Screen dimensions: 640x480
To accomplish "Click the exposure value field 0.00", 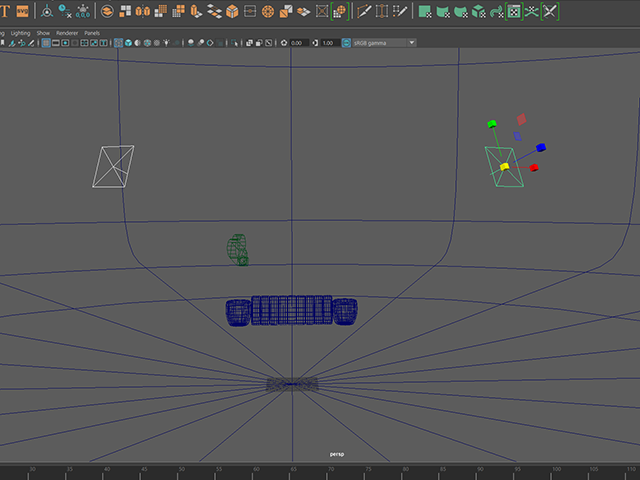I will click(x=299, y=43).
